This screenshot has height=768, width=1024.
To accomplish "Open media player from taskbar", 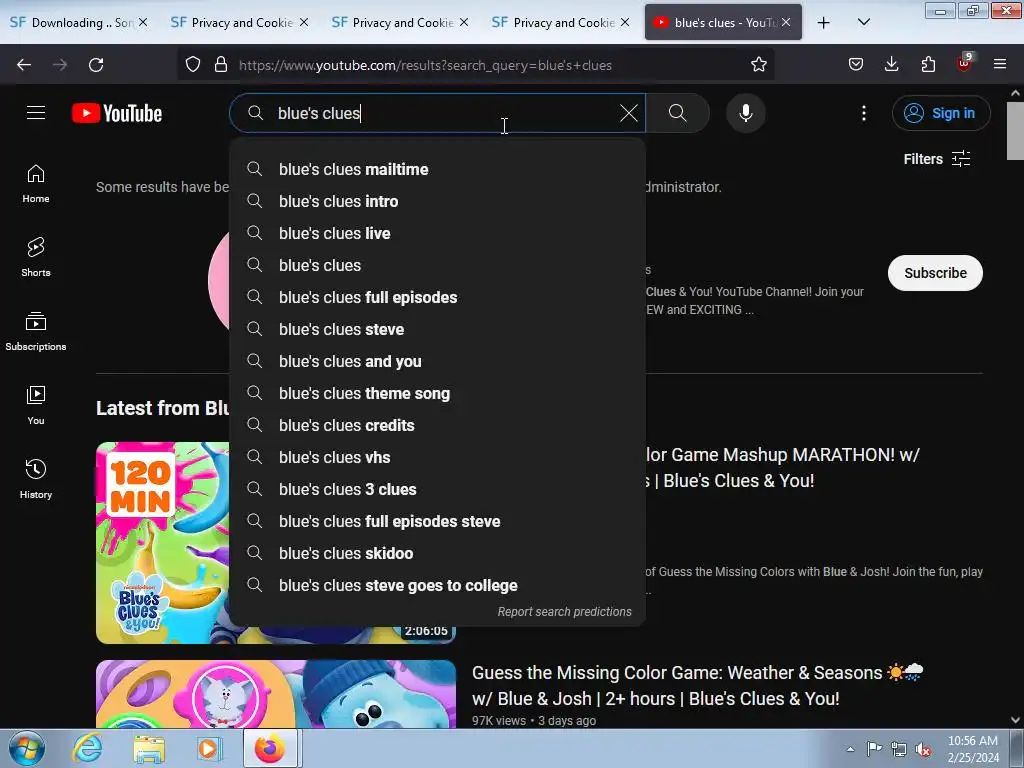I will coord(208,749).
